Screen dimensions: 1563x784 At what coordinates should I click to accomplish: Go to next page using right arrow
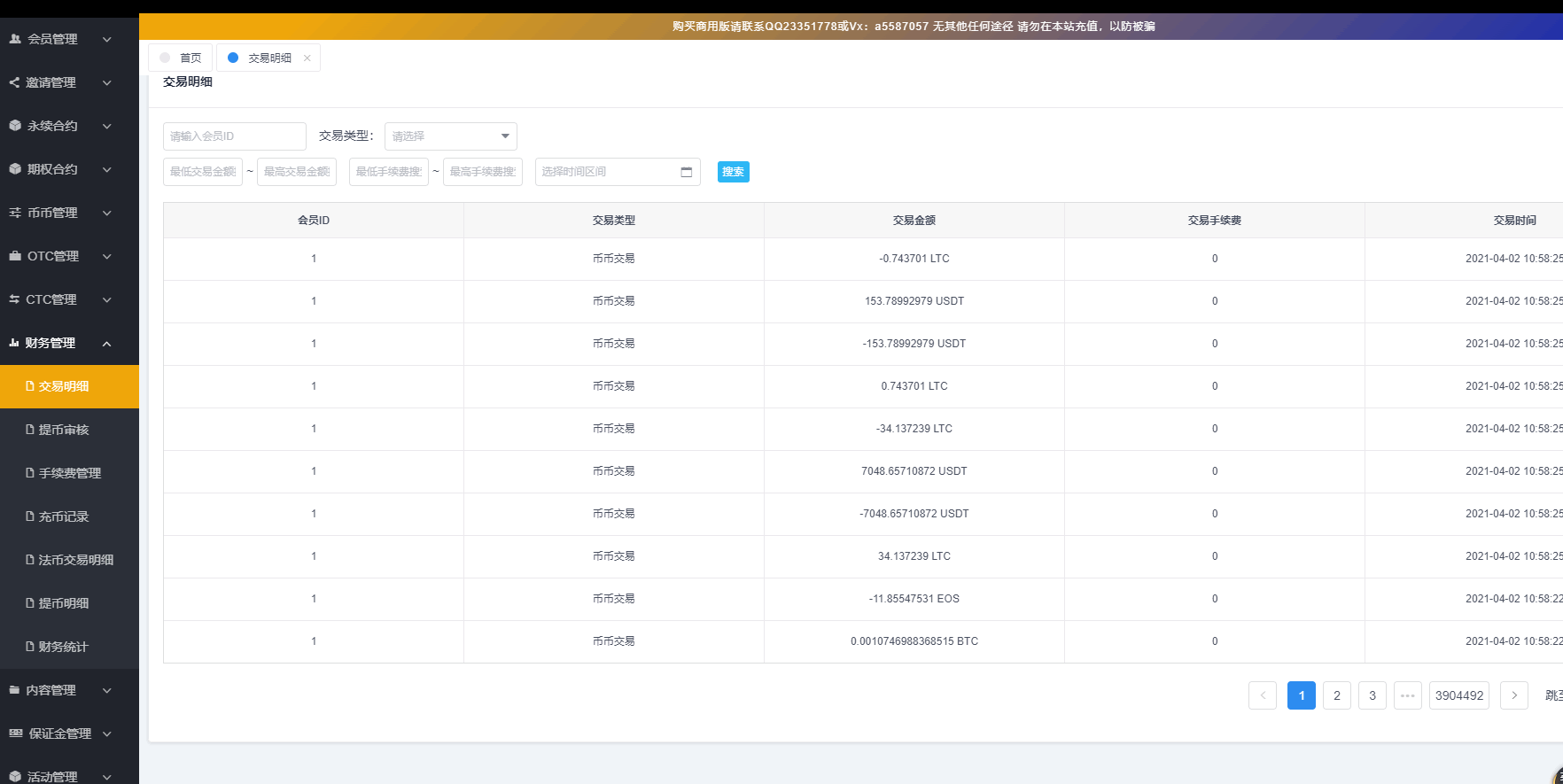point(1513,695)
